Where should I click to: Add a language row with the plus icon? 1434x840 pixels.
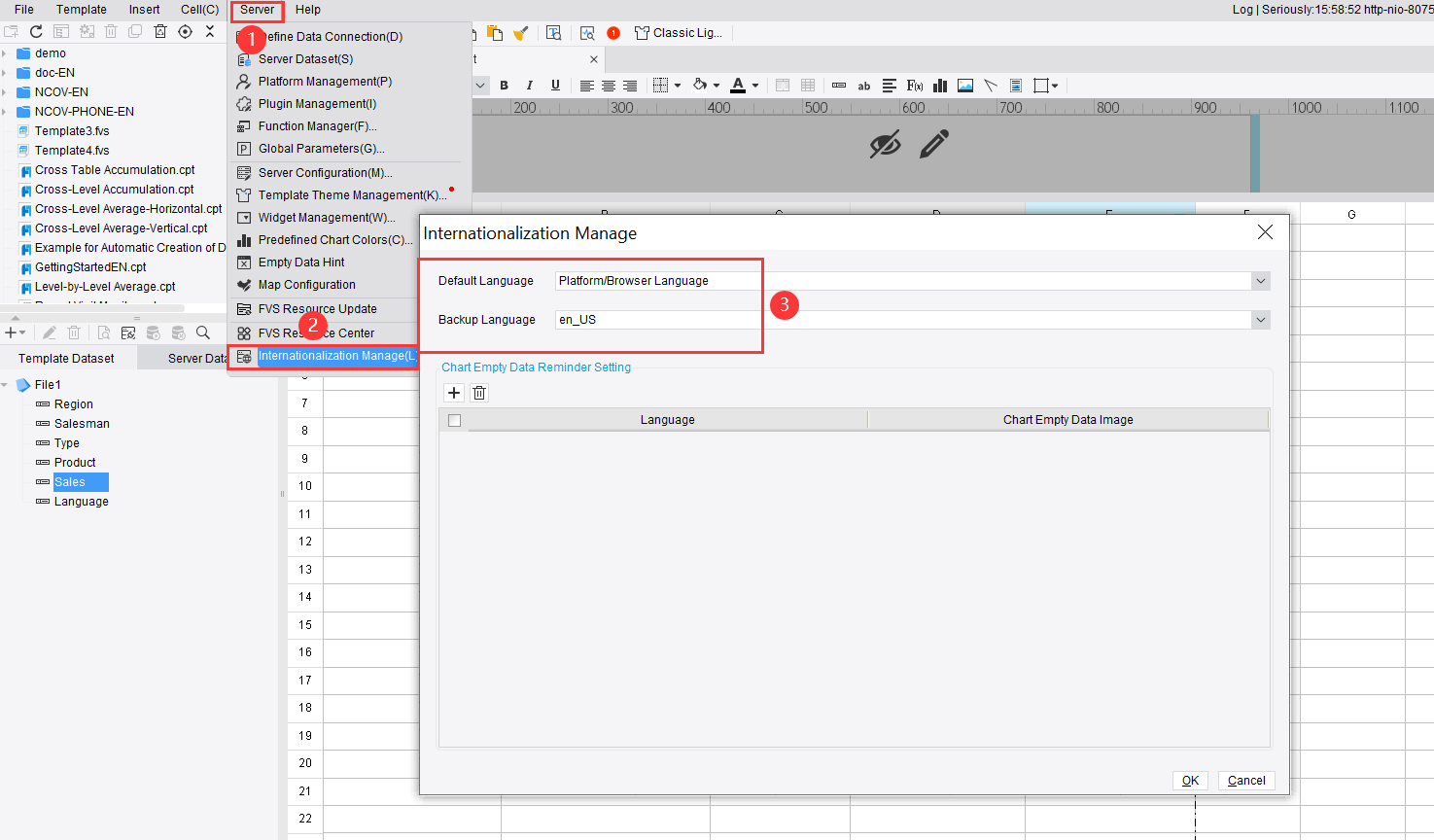pos(454,393)
